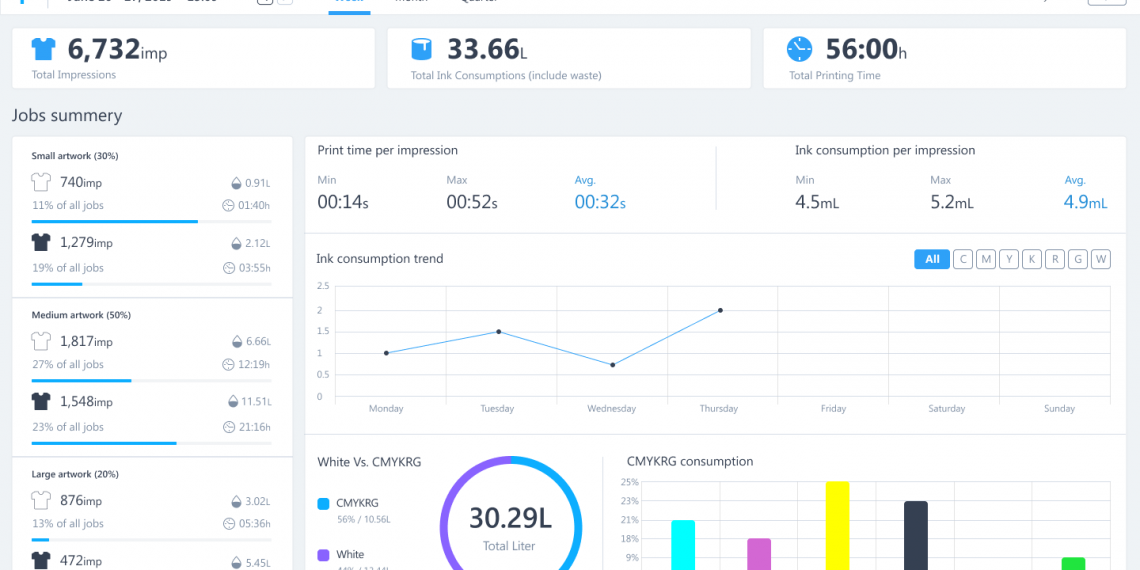Enable the W ink filter in trend chart
This screenshot has width=1140, height=570.
click(1101, 259)
